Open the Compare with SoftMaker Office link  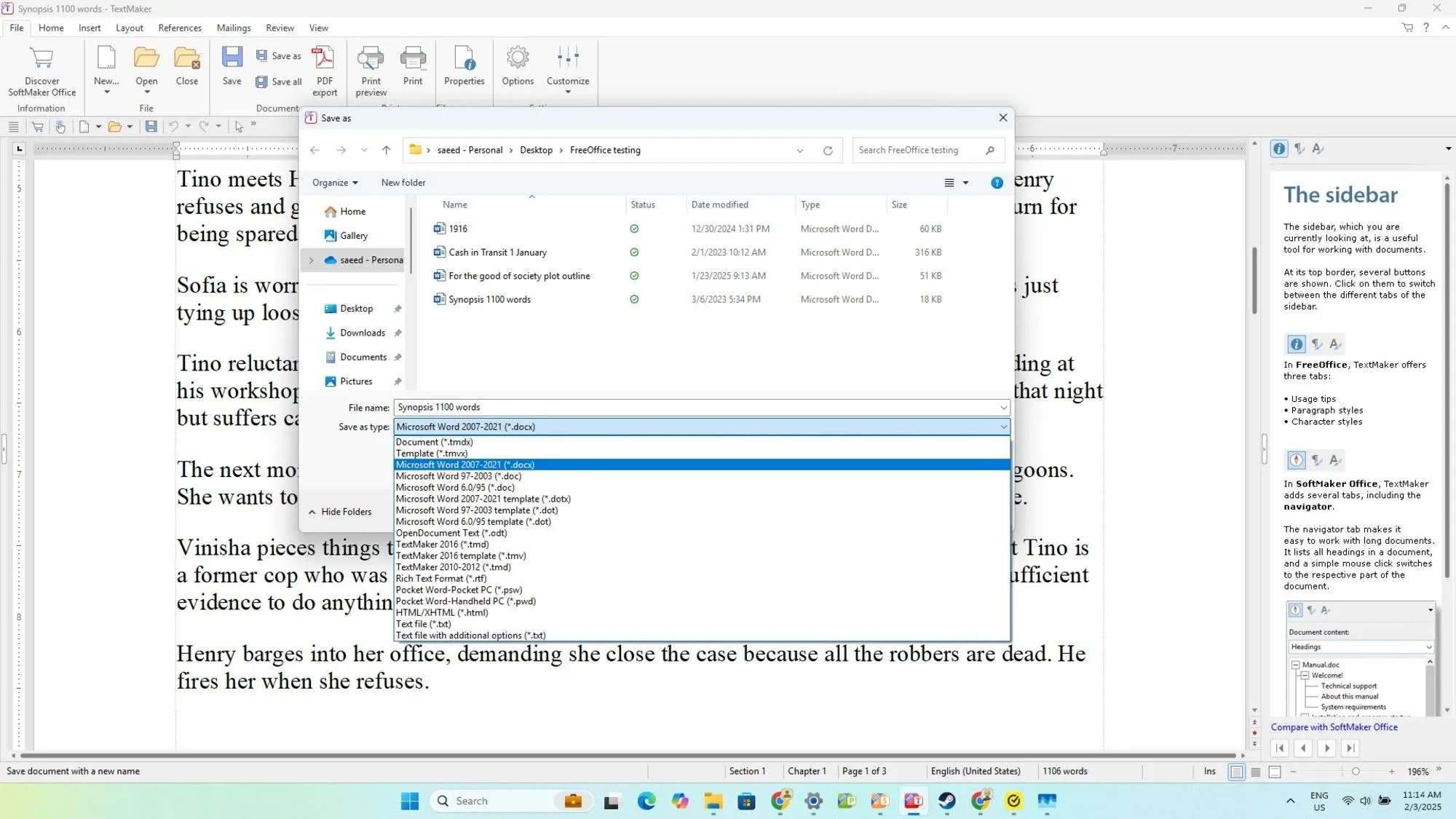[x=1334, y=727]
